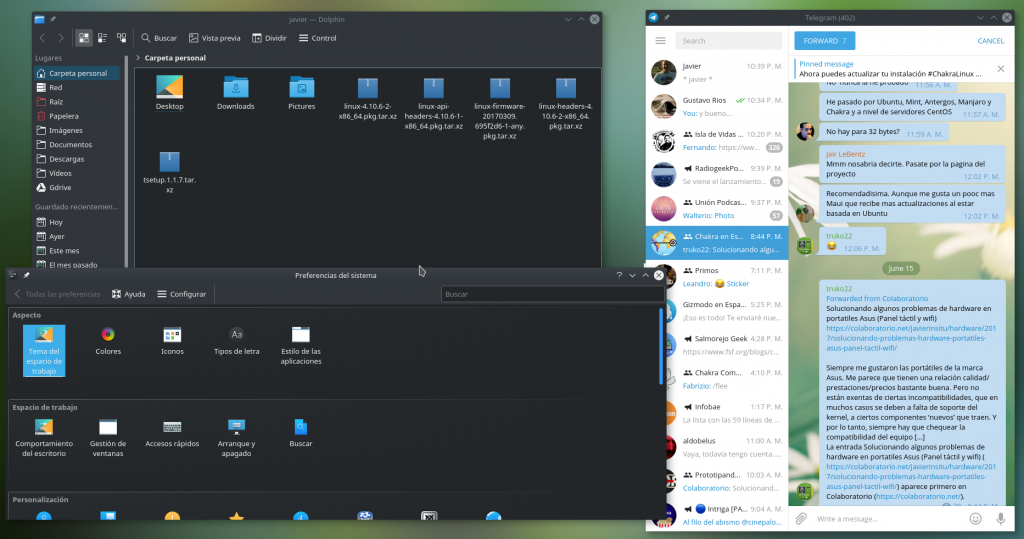Open Configurar in Preferencias del sistema

[x=182, y=294]
